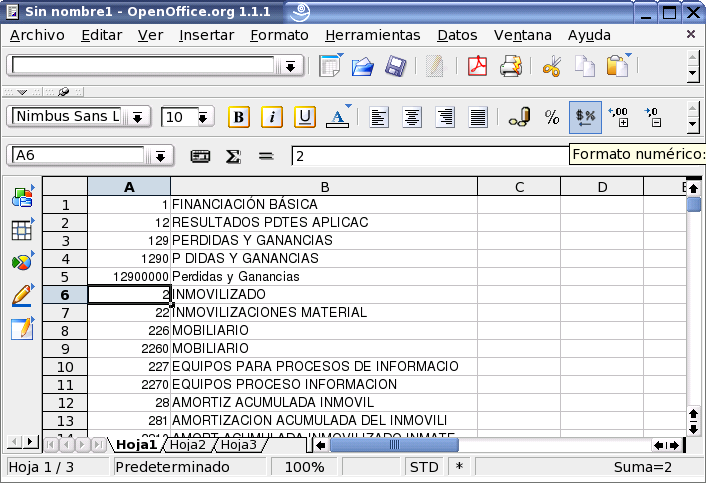Open the font name dropdown

(x=137, y=117)
